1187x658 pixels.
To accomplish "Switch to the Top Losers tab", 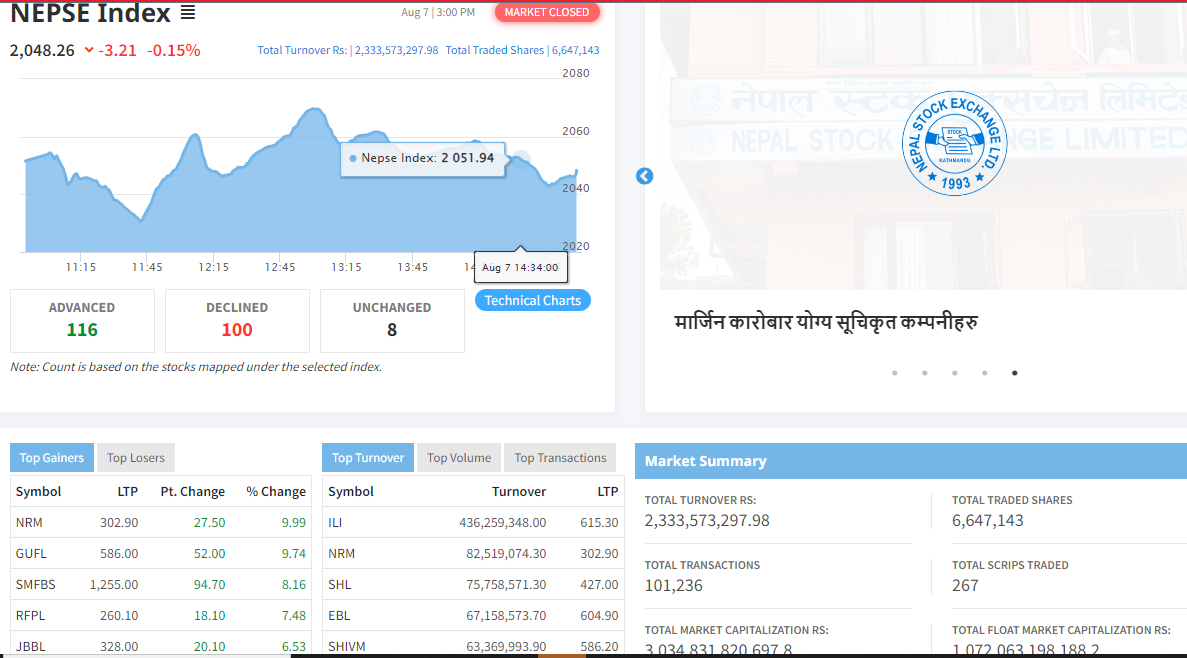I will click(x=136, y=457).
